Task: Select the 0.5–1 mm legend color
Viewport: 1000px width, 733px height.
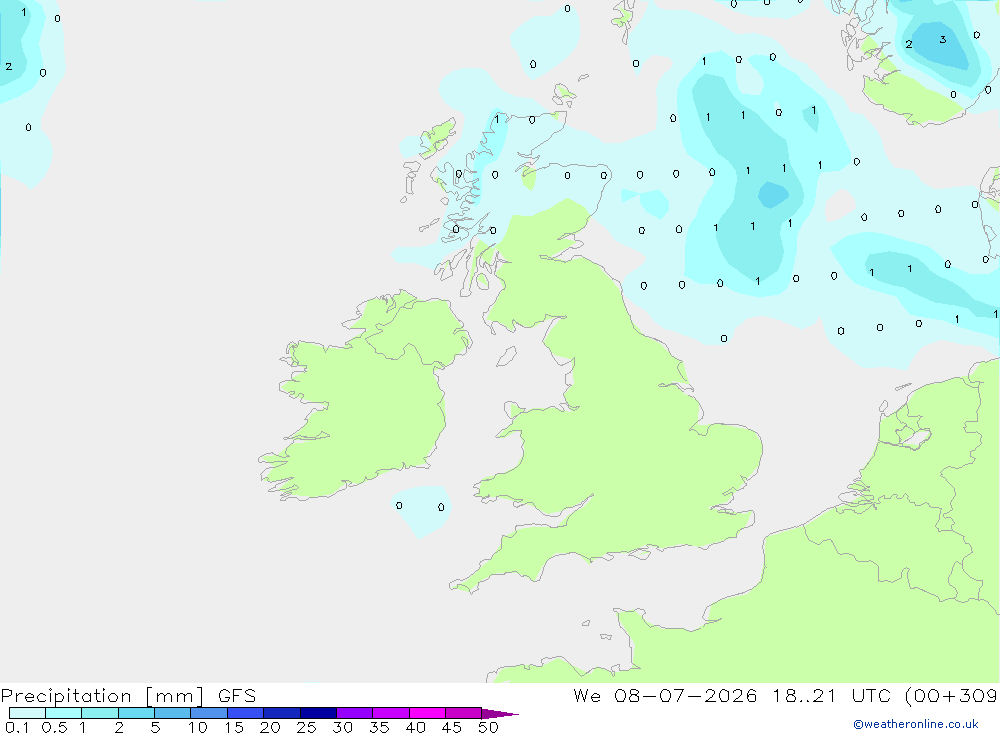Action: click(64, 713)
